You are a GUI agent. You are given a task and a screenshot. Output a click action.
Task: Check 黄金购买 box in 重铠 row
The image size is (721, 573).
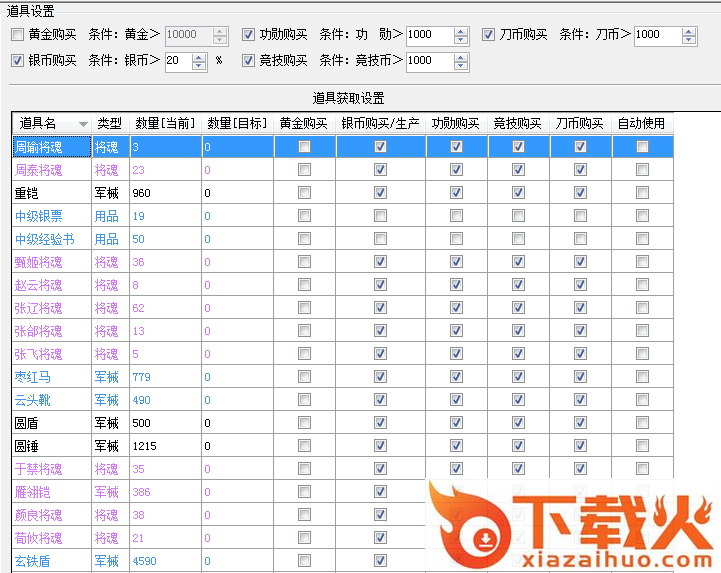coord(304,193)
